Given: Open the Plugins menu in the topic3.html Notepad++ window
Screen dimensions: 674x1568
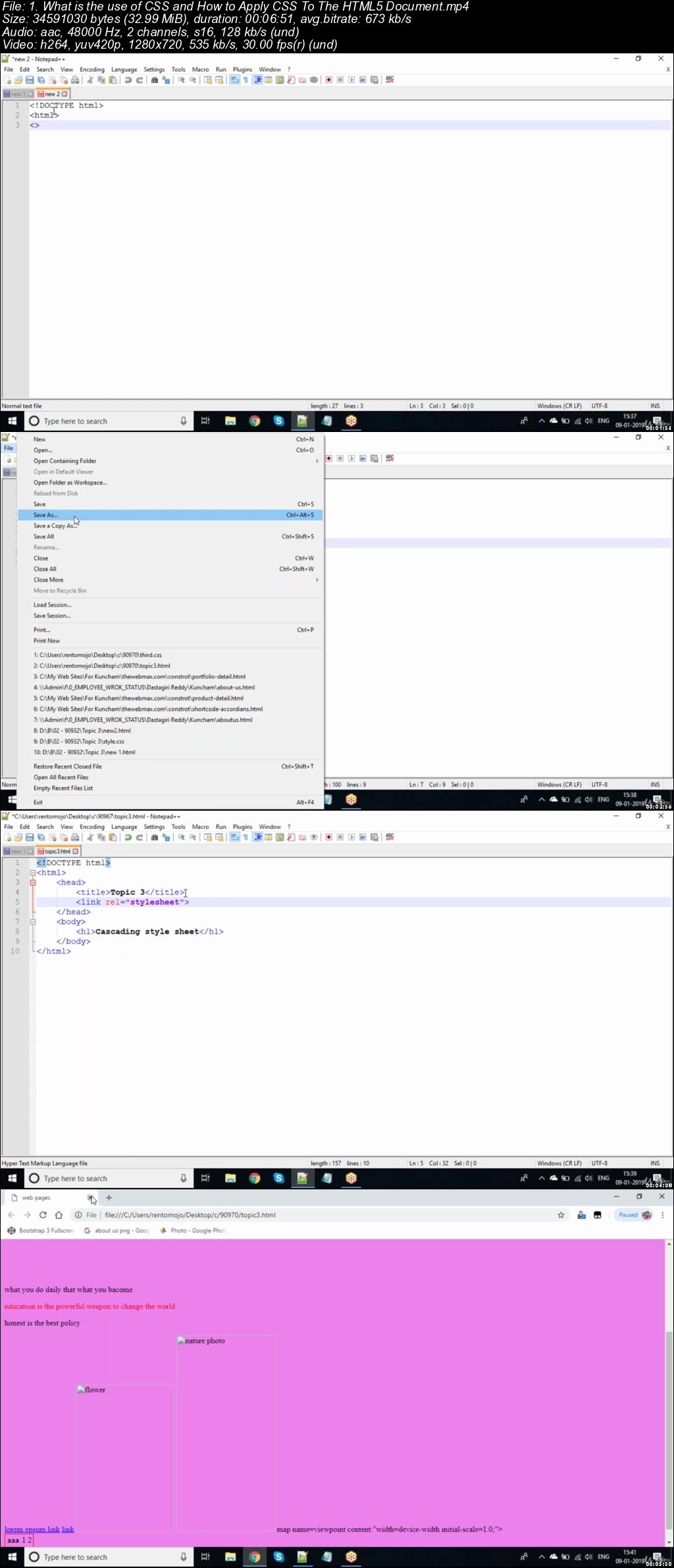Looking at the screenshot, I should 242,826.
